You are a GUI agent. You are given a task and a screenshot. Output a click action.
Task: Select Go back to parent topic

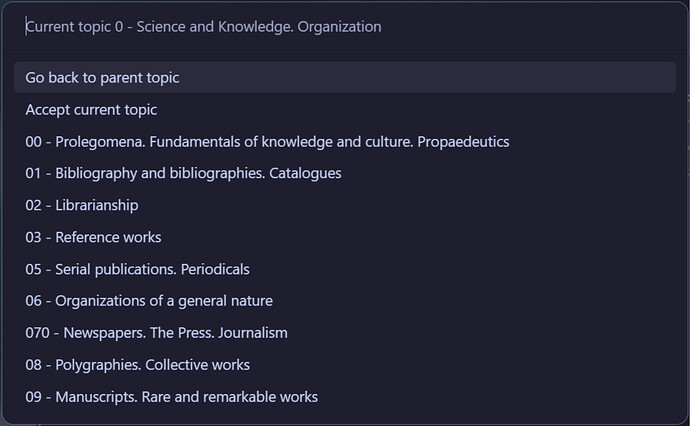[345, 77]
